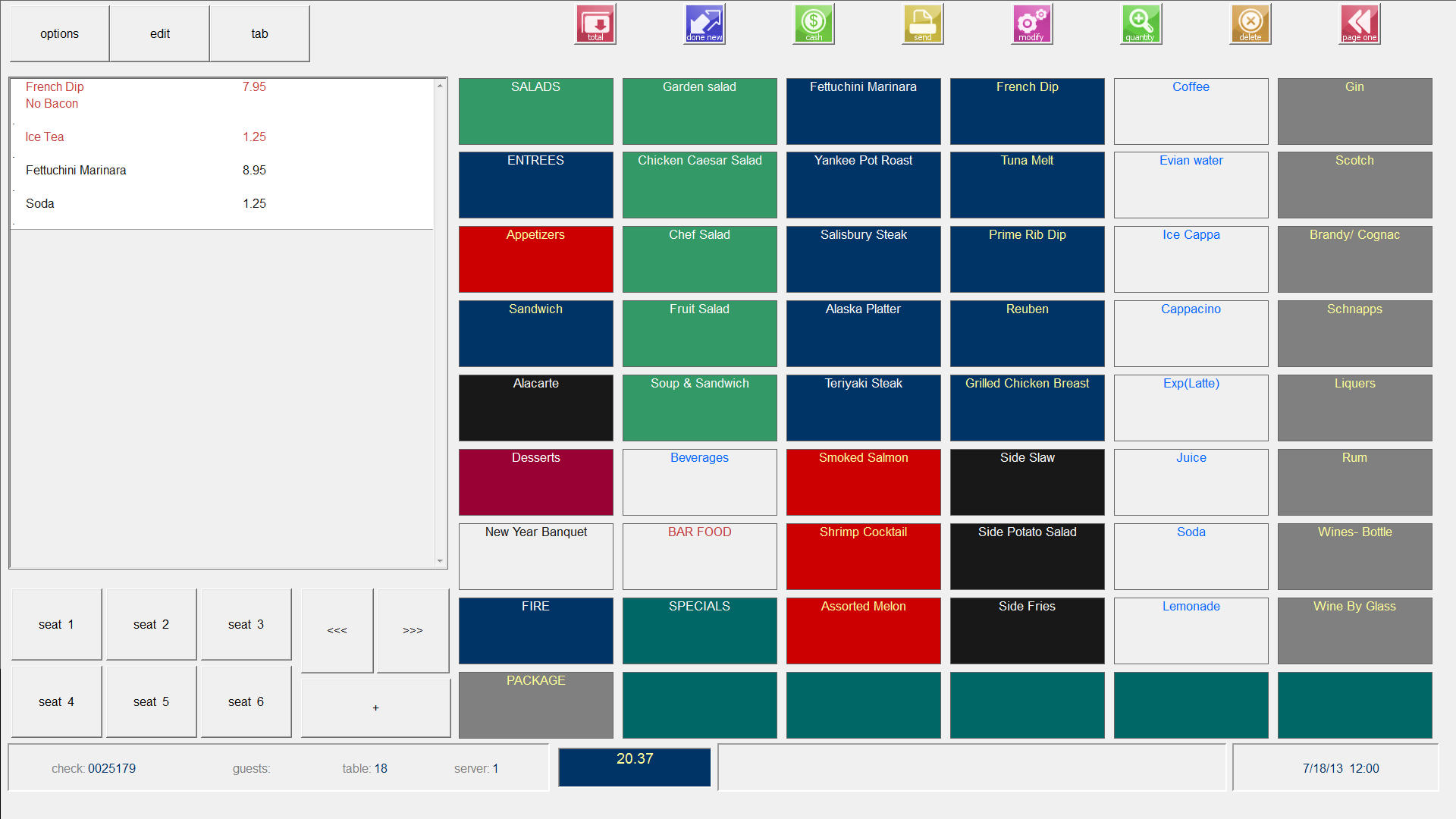
Task: Select the Ice Tea line in the check
Action: coord(222,137)
